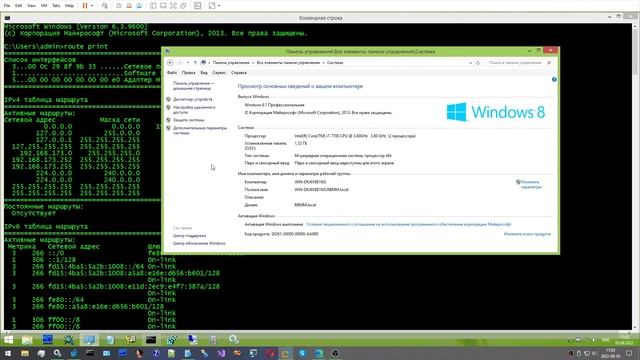Screen dimensions: 640x360
Task: Activate Unity mode toolbar icon
Action: pos(183,6)
